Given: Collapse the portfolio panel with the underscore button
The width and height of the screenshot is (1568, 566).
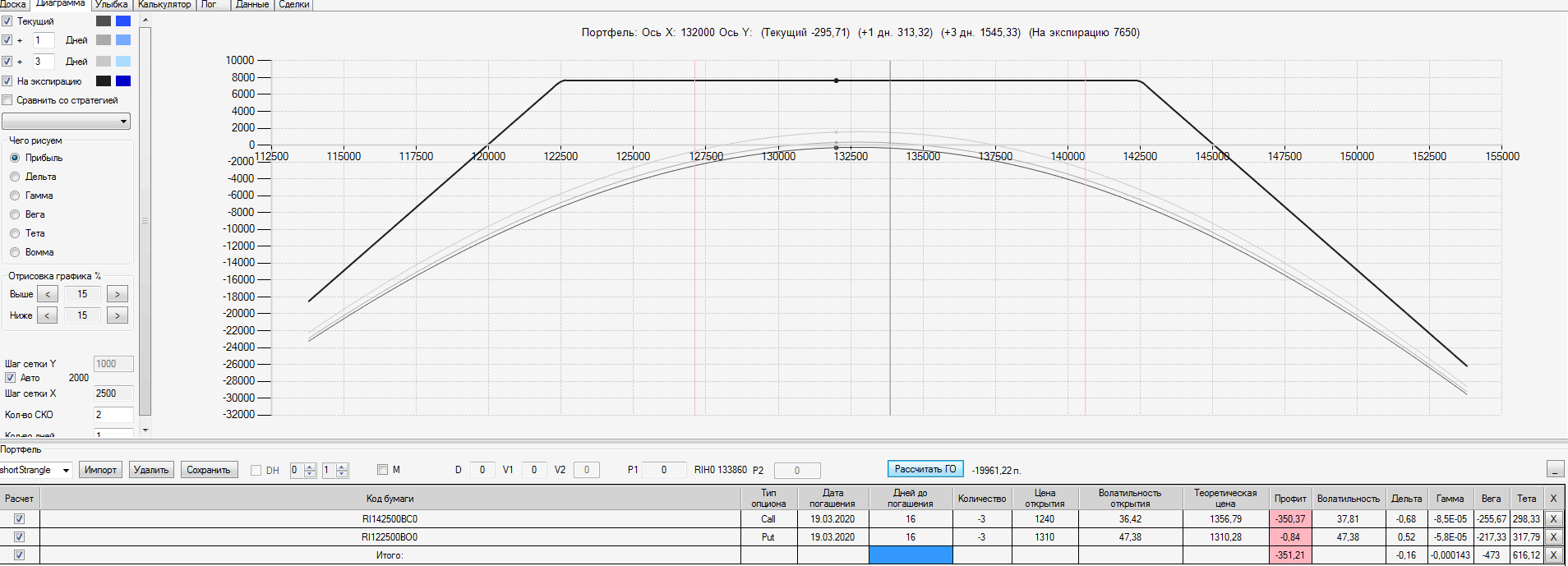Looking at the screenshot, I should [x=1555, y=469].
